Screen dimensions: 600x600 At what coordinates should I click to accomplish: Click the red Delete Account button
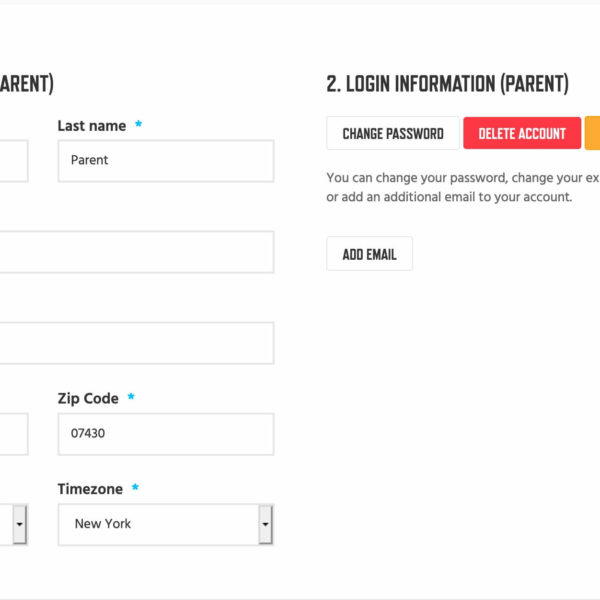coord(522,133)
